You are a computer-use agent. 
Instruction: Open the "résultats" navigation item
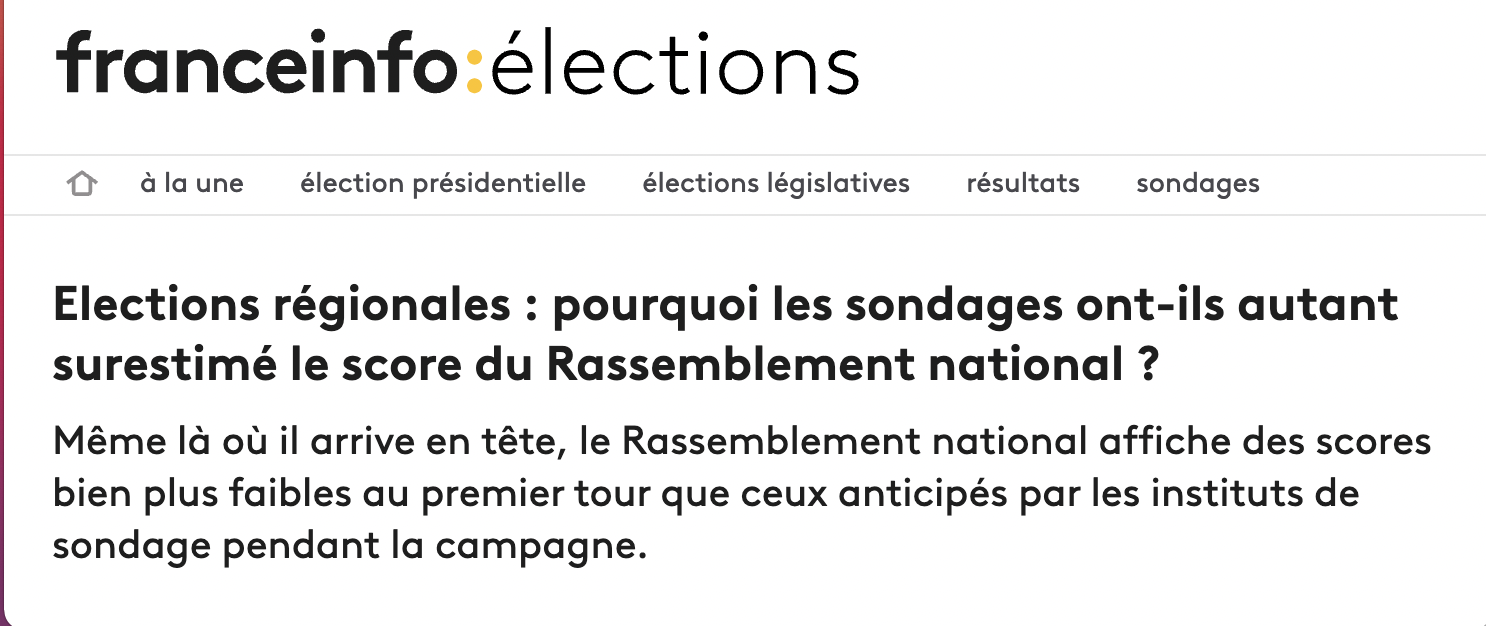[1023, 184]
